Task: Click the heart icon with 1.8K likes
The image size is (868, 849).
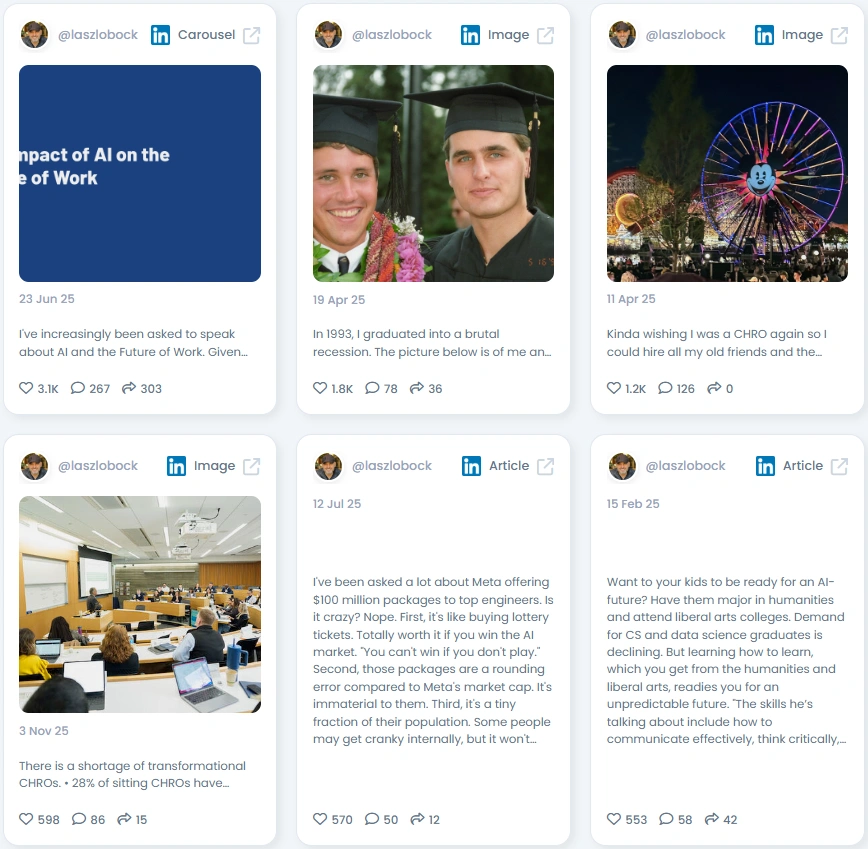Action: pos(320,388)
